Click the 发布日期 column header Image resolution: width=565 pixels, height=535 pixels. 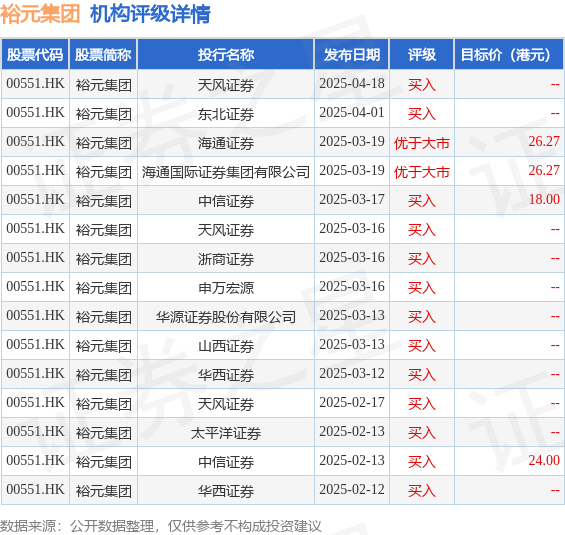pyautogui.click(x=352, y=55)
